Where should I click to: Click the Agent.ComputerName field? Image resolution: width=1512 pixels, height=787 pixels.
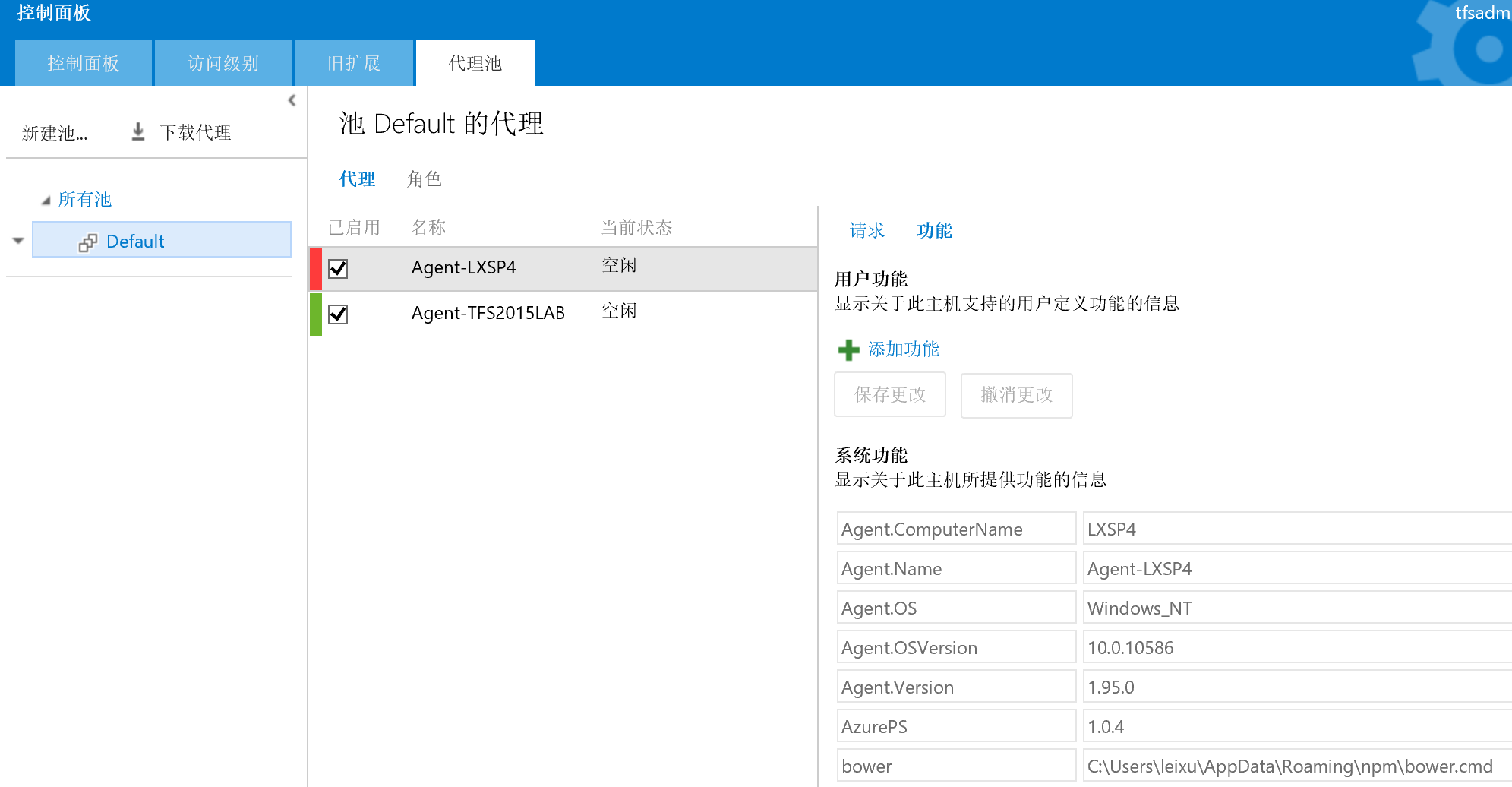click(x=957, y=529)
